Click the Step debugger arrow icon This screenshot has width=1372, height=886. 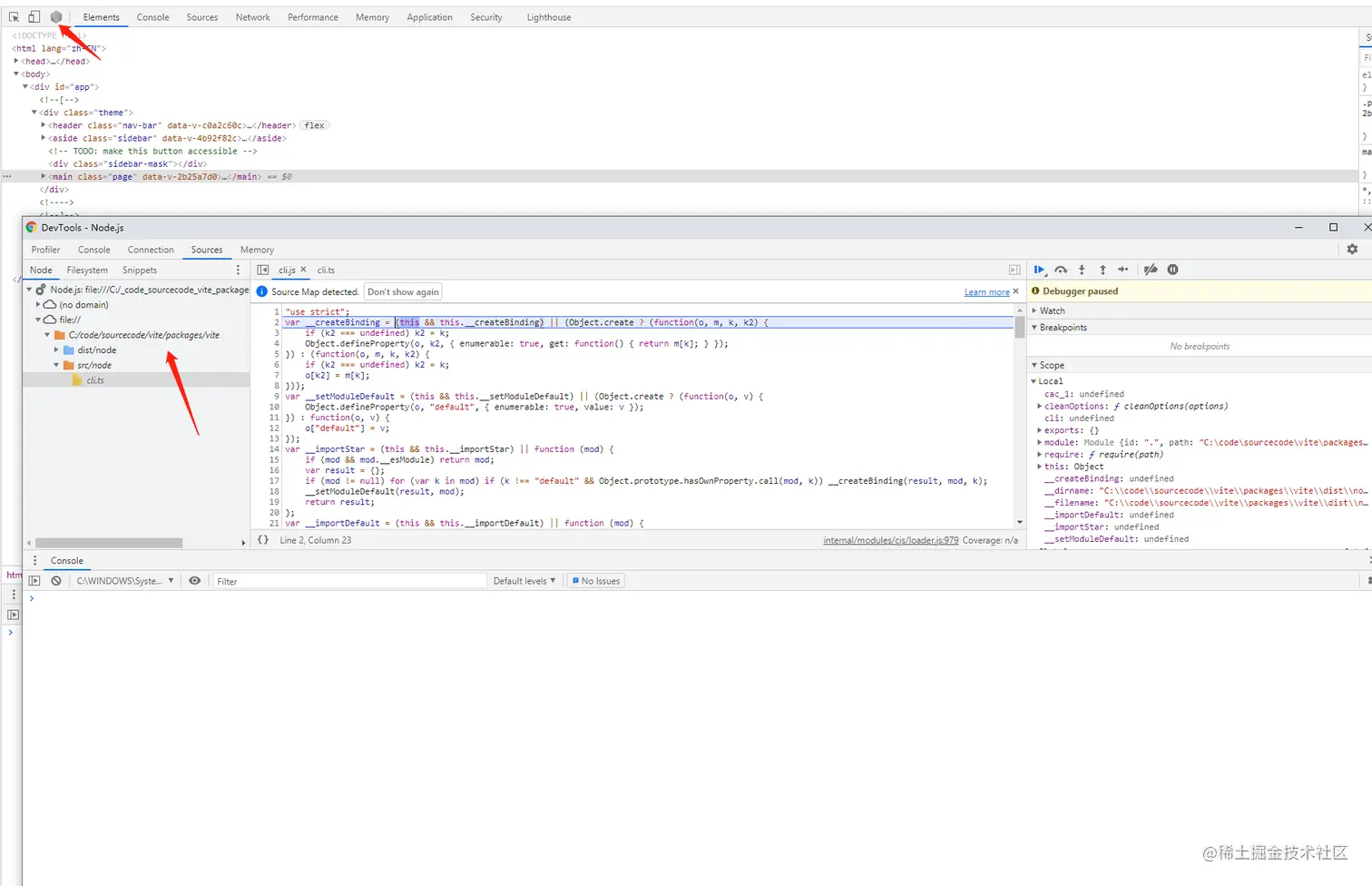coord(1123,270)
